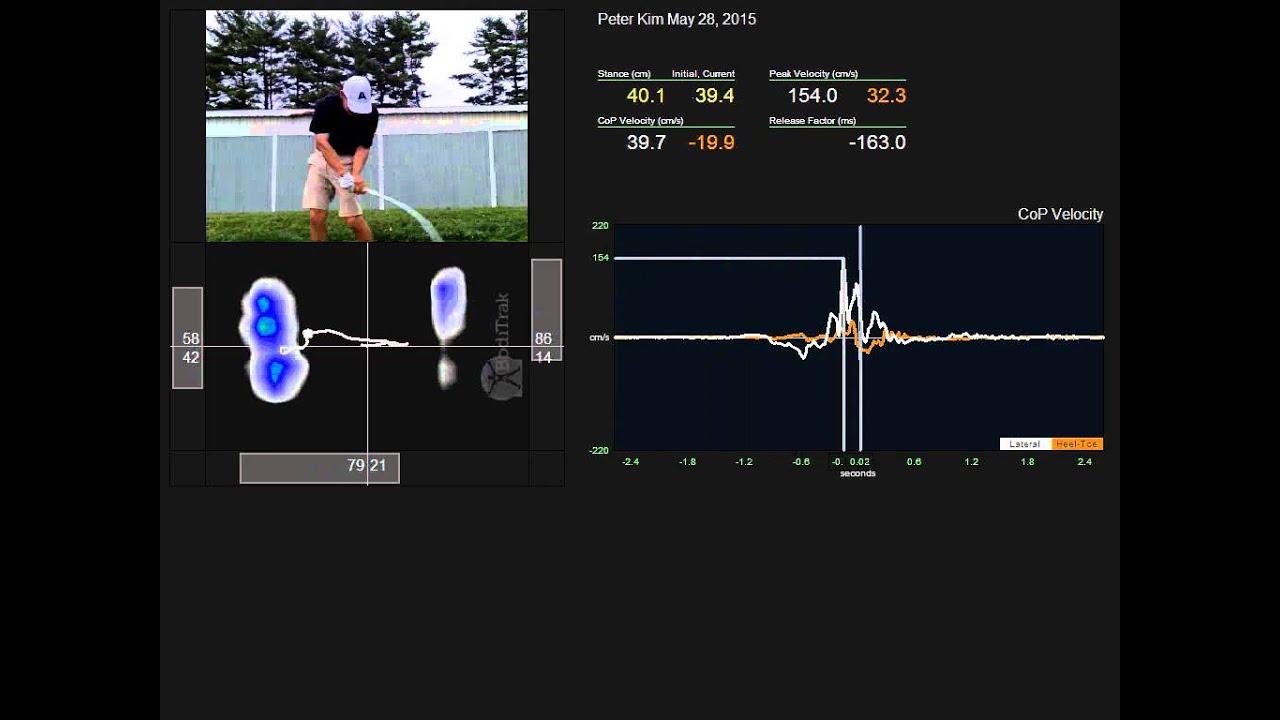Click the orange CoP velocity value -19.9
The height and width of the screenshot is (720, 1280).
point(711,143)
